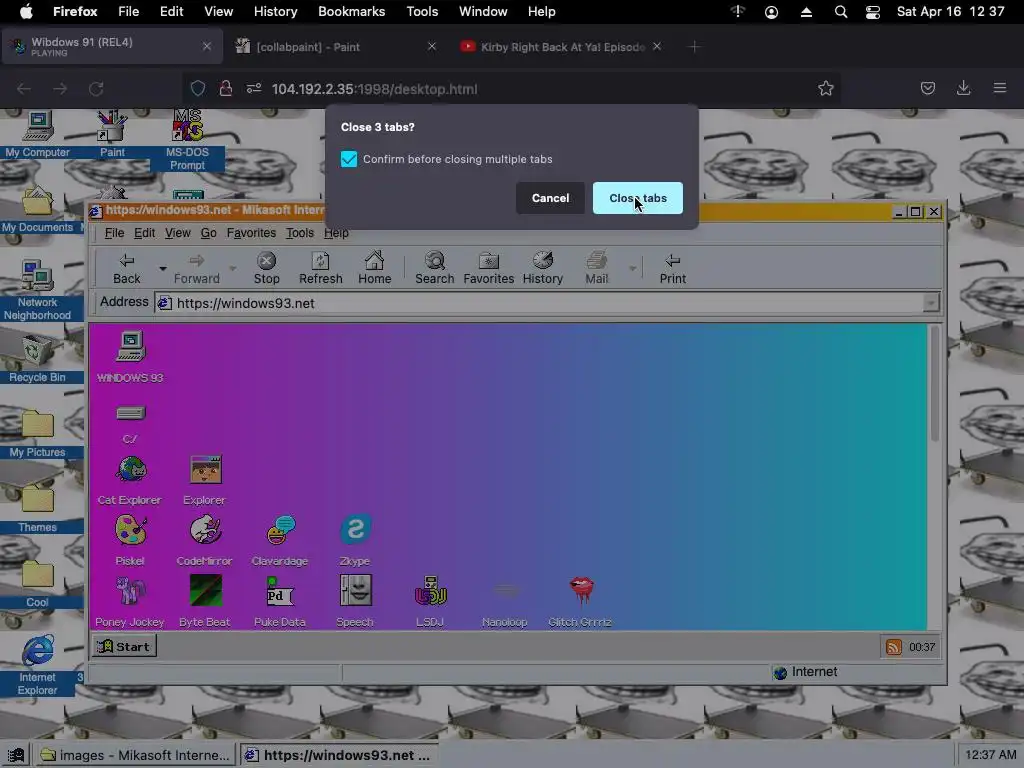This screenshot has width=1024, height=768.
Task: Launch the Explorer icon in Windows 93
Action: [204, 481]
